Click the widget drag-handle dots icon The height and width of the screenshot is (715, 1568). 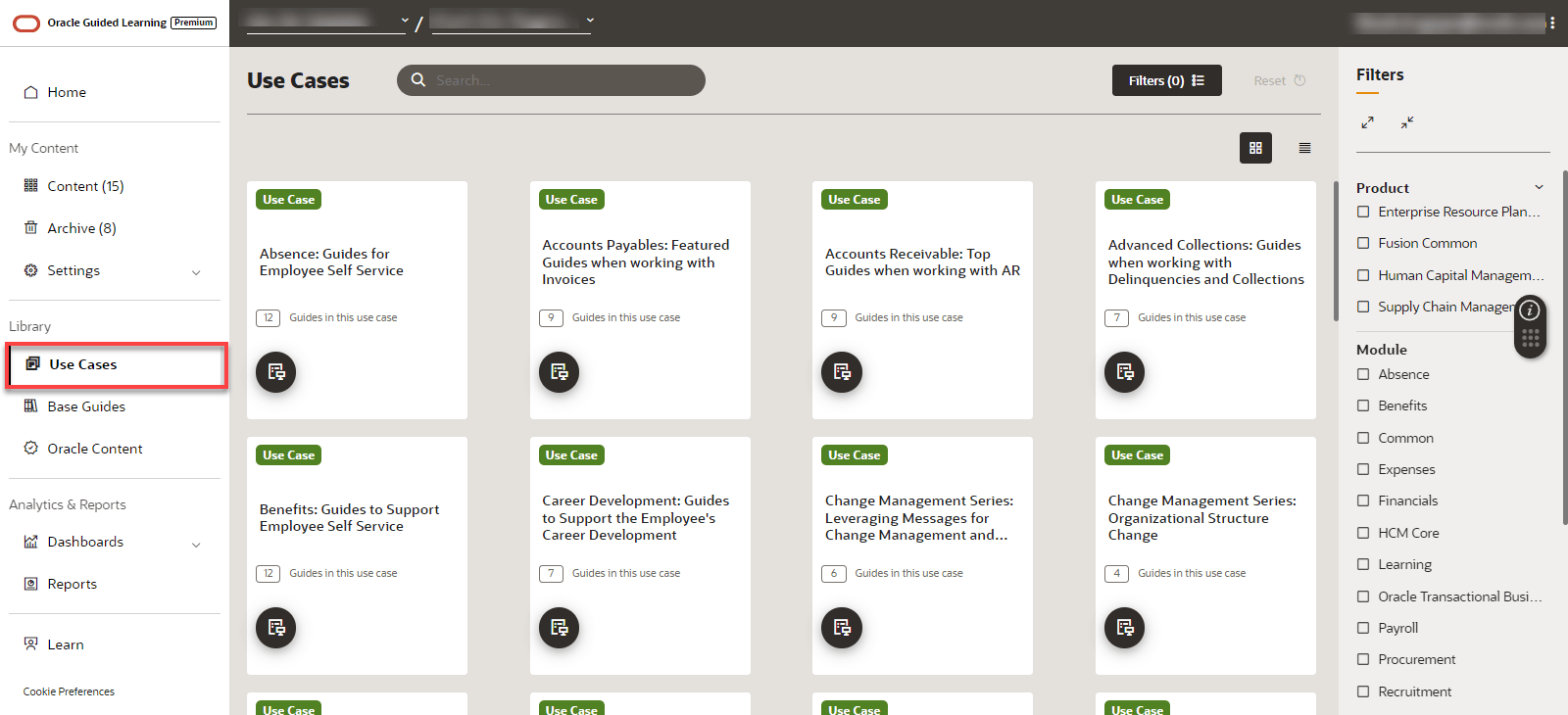[1531, 339]
